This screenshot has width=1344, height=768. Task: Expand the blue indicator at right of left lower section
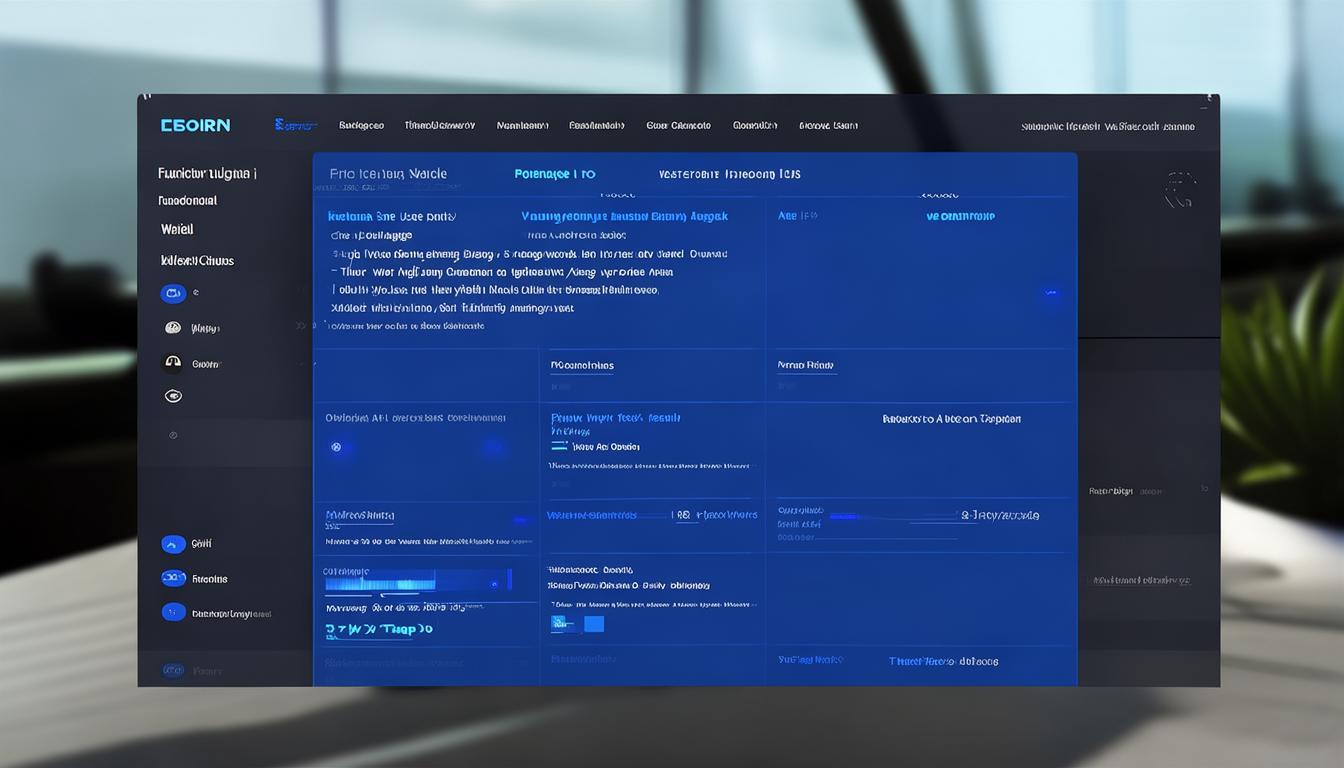(520, 520)
